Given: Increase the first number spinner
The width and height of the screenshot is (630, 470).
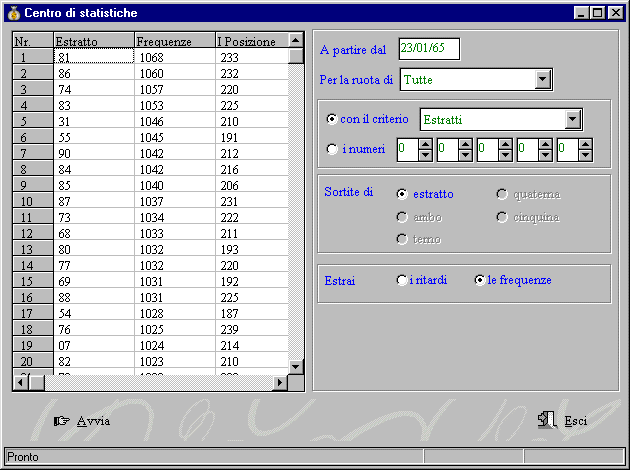Looking at the screenshot, I should coord(425,144).
